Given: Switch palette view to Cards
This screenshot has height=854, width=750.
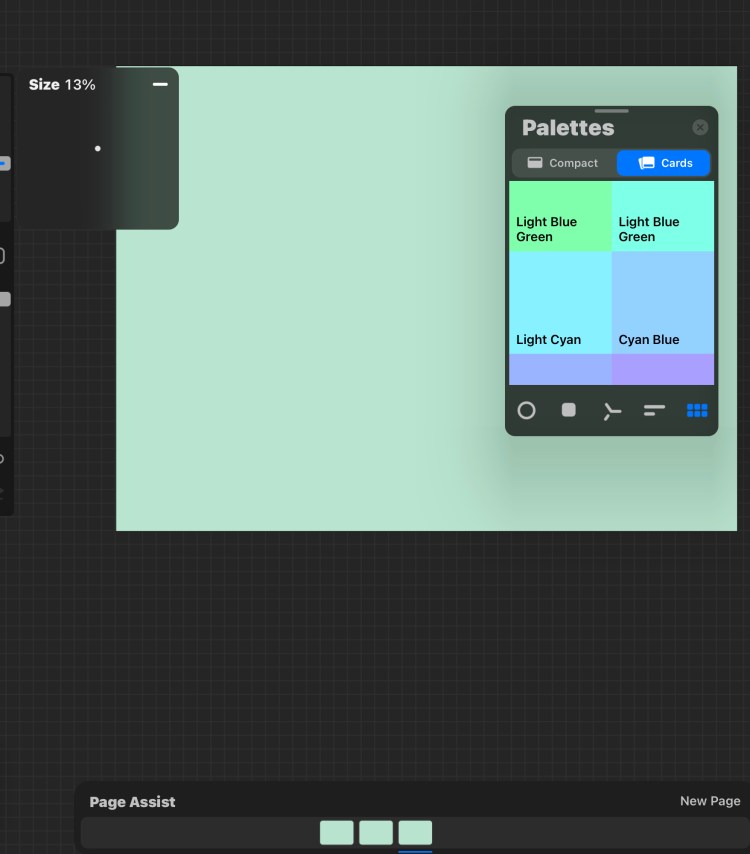Looking at the screenshot, I should pos(664,163).
